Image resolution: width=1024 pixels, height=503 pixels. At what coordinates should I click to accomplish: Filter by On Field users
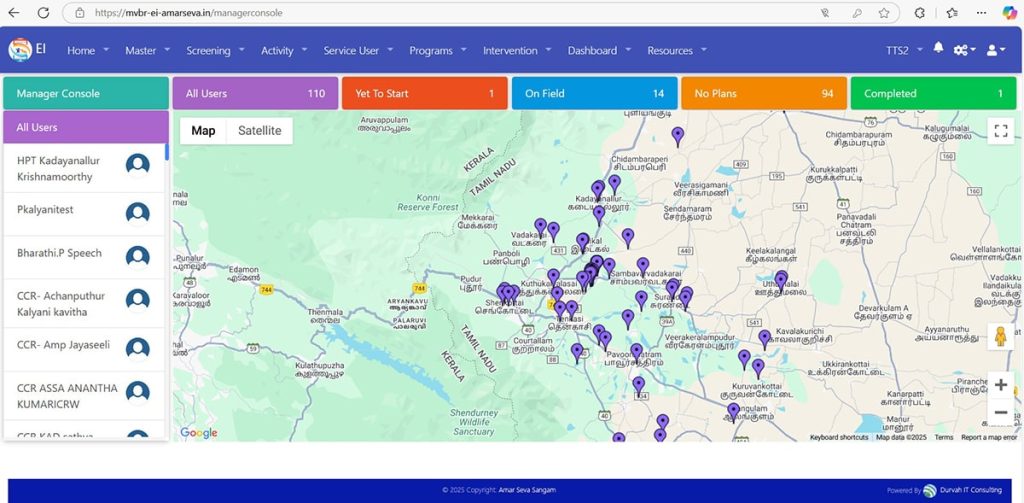594,94
